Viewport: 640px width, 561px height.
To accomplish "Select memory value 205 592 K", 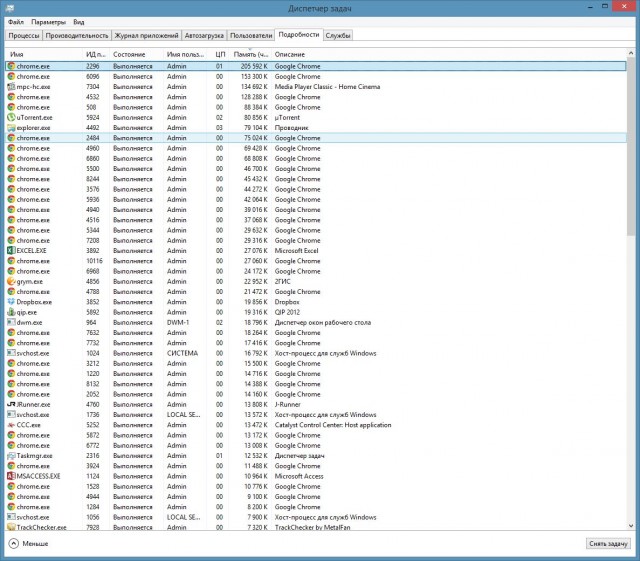I will coord(254,66).
